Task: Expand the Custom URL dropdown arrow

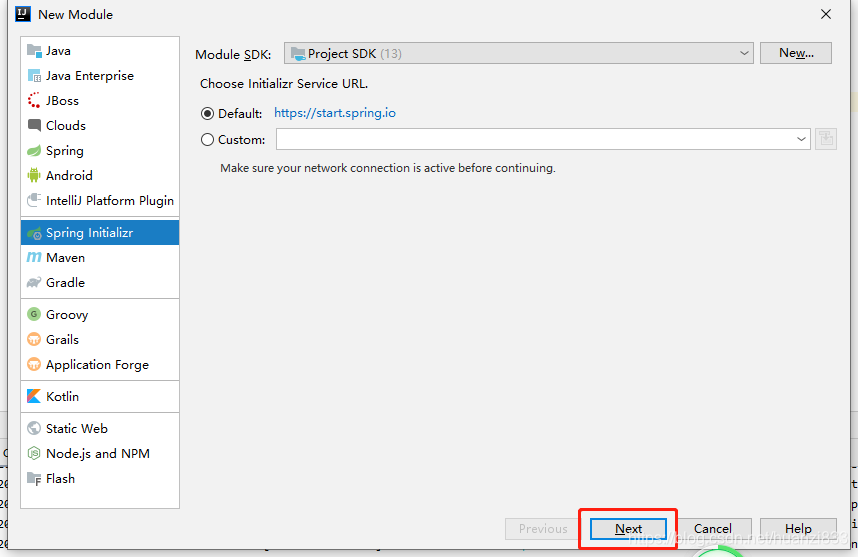Action: [801, 139]
